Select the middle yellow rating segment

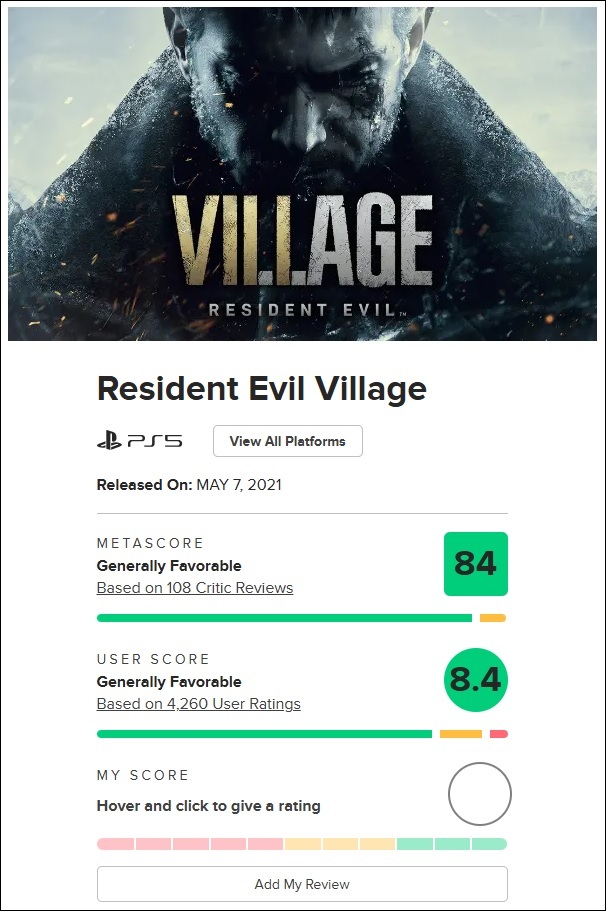341,844
